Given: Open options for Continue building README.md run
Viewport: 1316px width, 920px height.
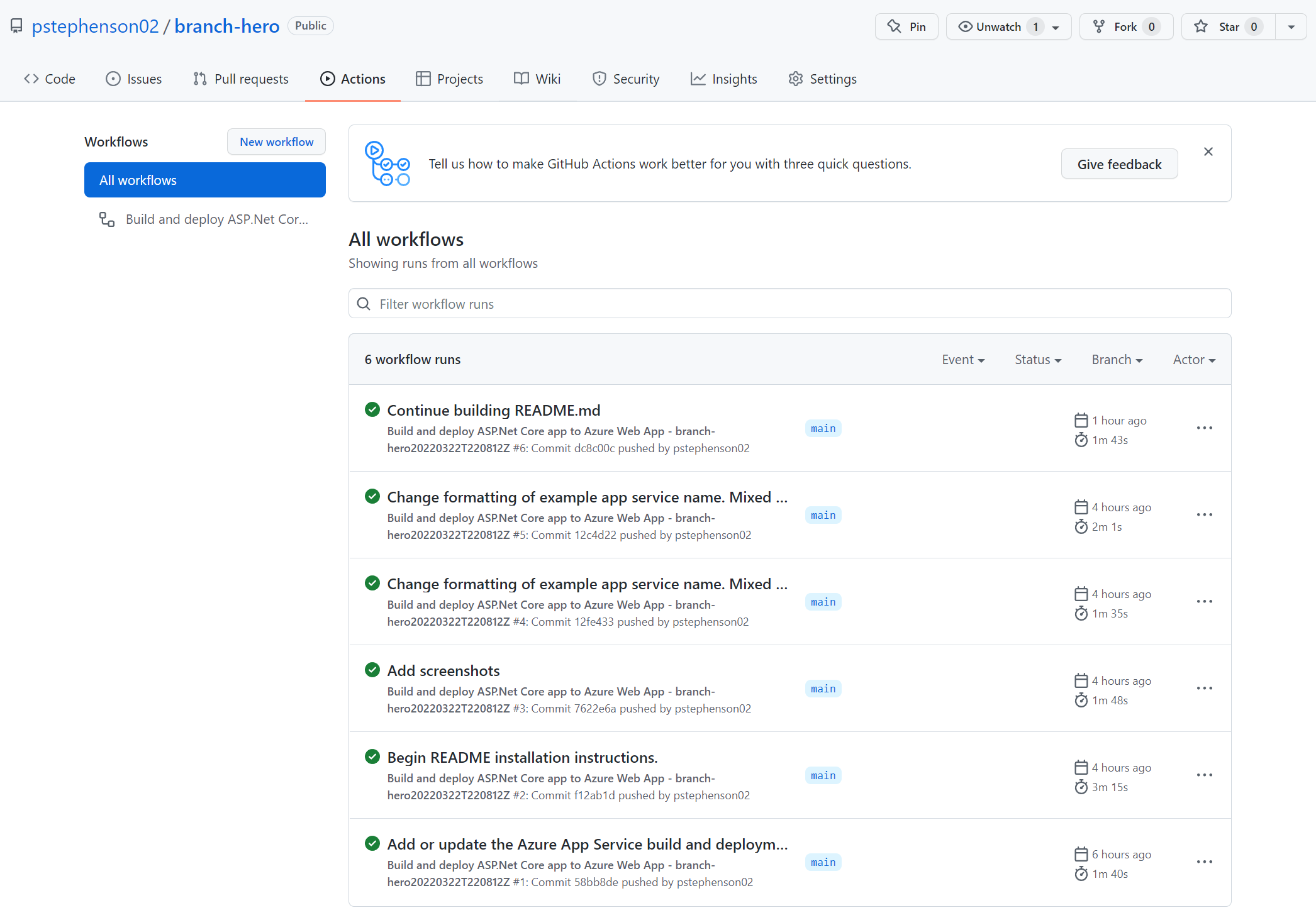Looking at the screenshot, I should 1204,428.
